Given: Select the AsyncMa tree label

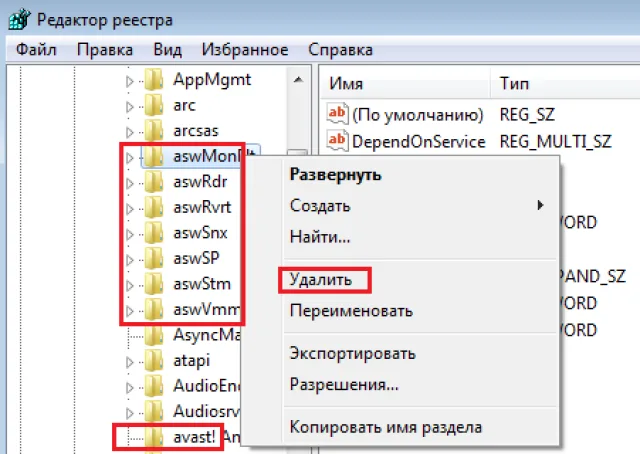Looking at the screenshot, I should (207, 335).
